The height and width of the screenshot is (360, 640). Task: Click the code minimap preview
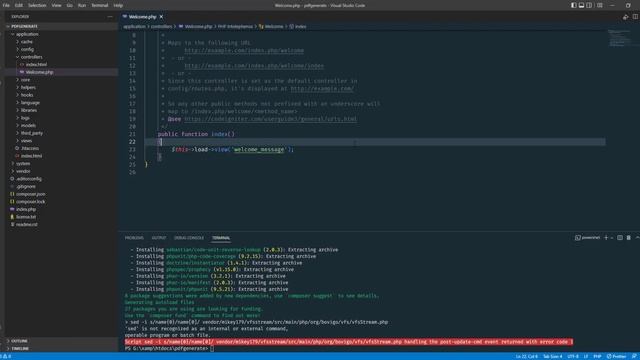pos(619,38)
